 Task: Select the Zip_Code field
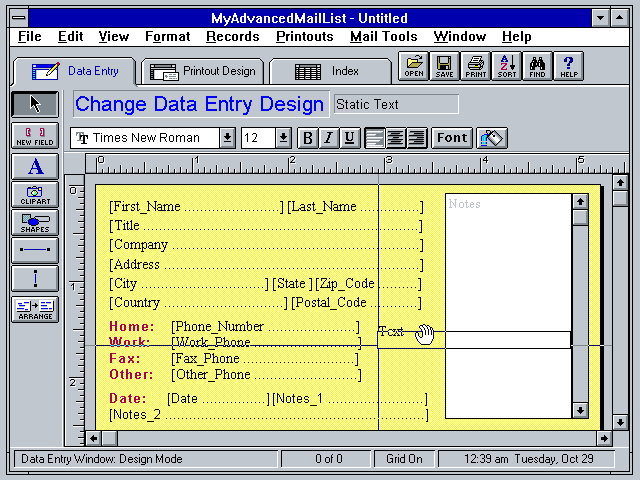pyautogui.click(x=368, y=284)
